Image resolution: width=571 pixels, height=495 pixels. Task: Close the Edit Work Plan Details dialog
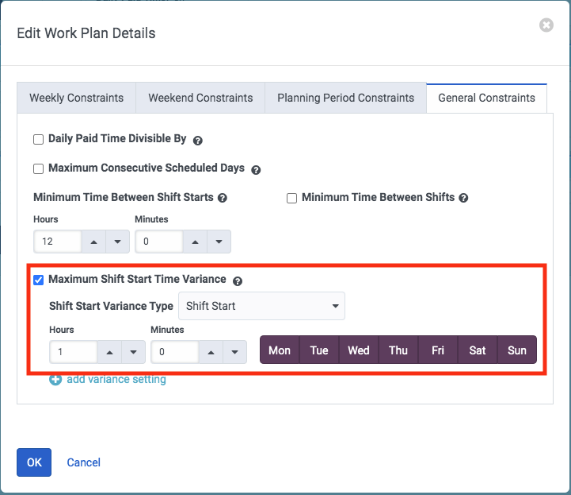(x=546, y=25)
